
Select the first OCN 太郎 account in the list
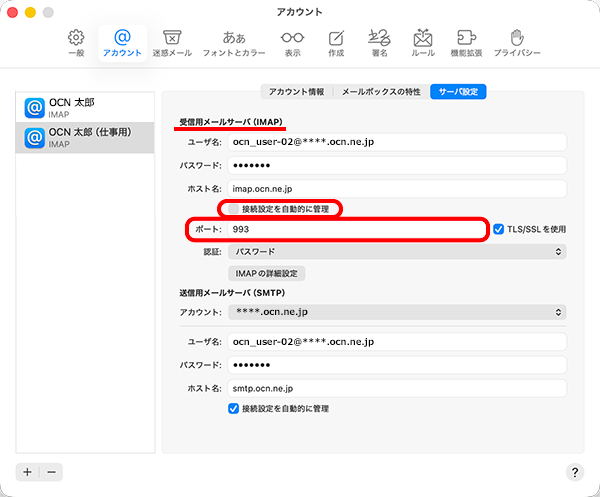tap(85, 108)
